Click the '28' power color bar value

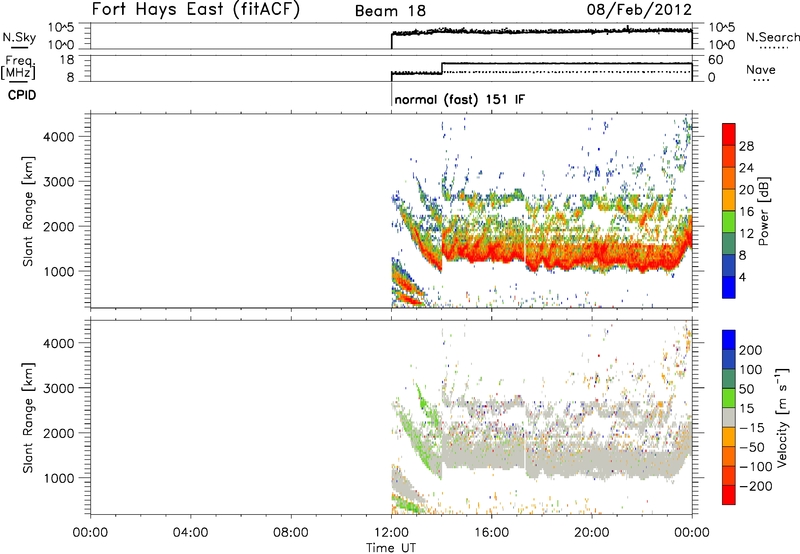(x=746, y=146)
